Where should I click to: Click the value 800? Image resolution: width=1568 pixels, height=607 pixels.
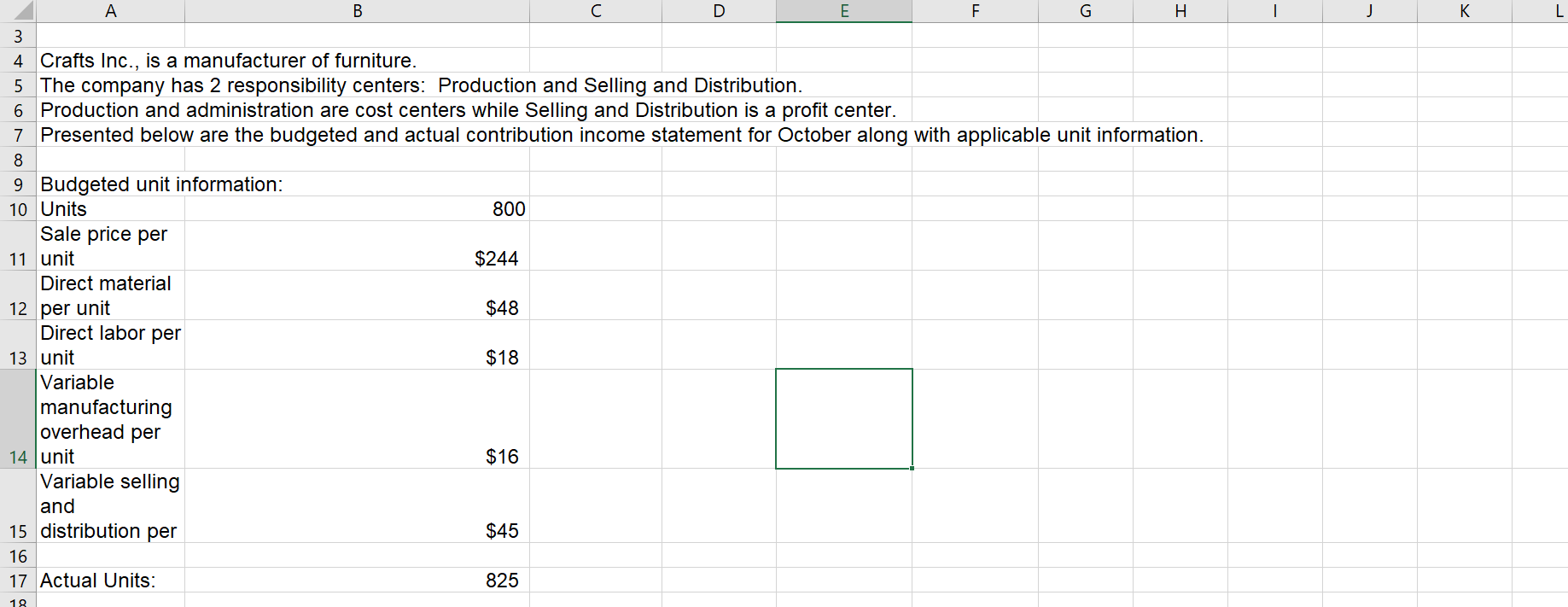[x=509, y=209]
